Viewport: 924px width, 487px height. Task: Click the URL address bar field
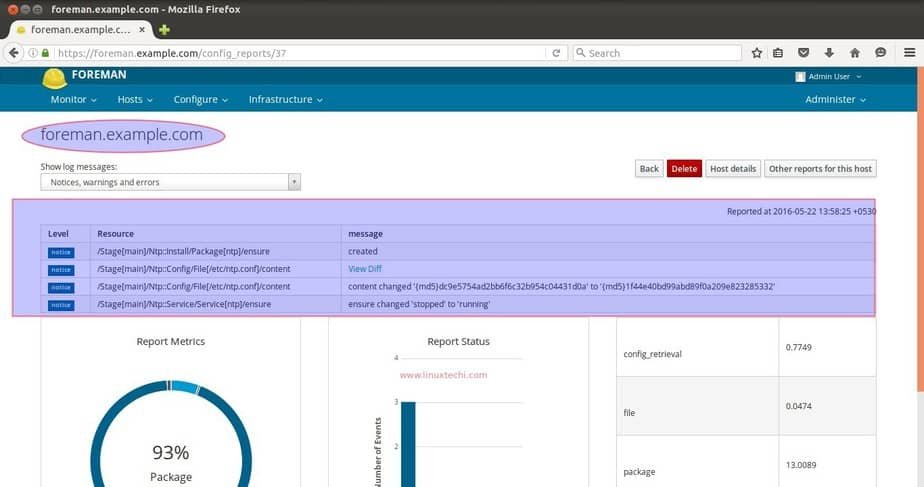301,53
